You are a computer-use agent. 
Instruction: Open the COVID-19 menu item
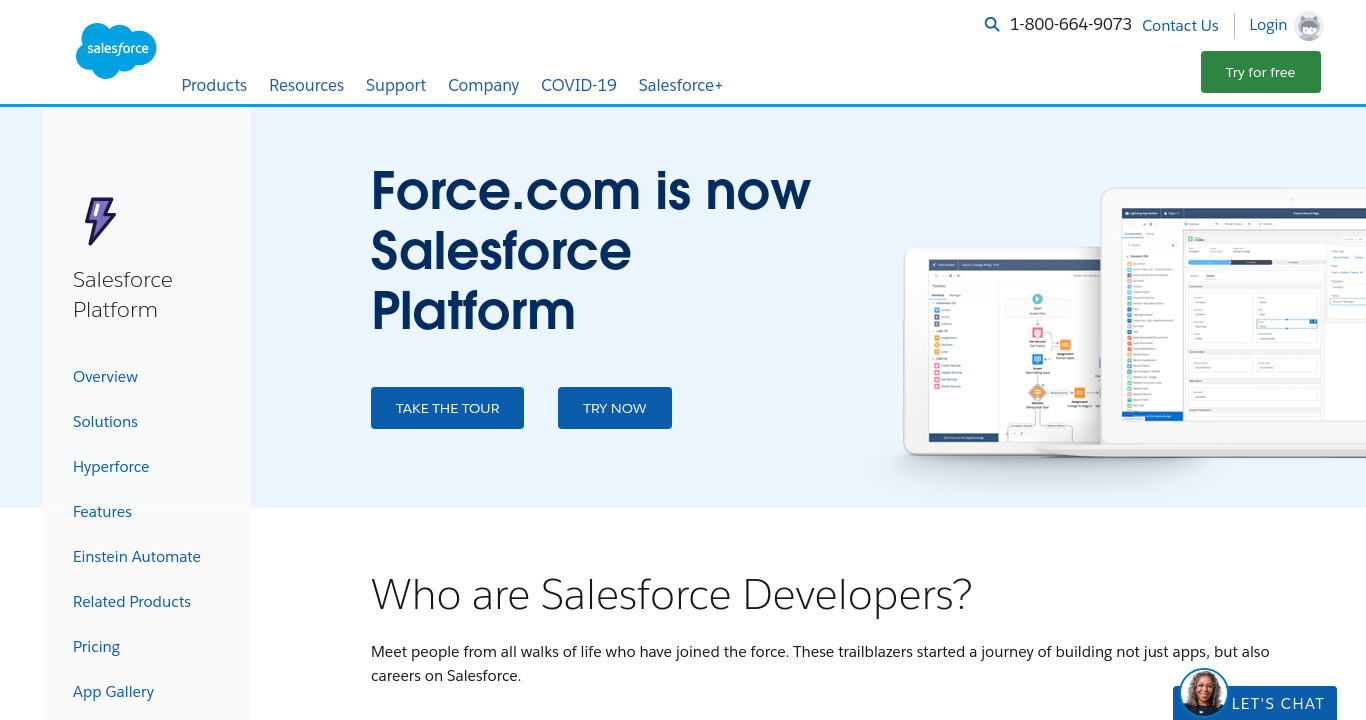(x=579, y=85)
